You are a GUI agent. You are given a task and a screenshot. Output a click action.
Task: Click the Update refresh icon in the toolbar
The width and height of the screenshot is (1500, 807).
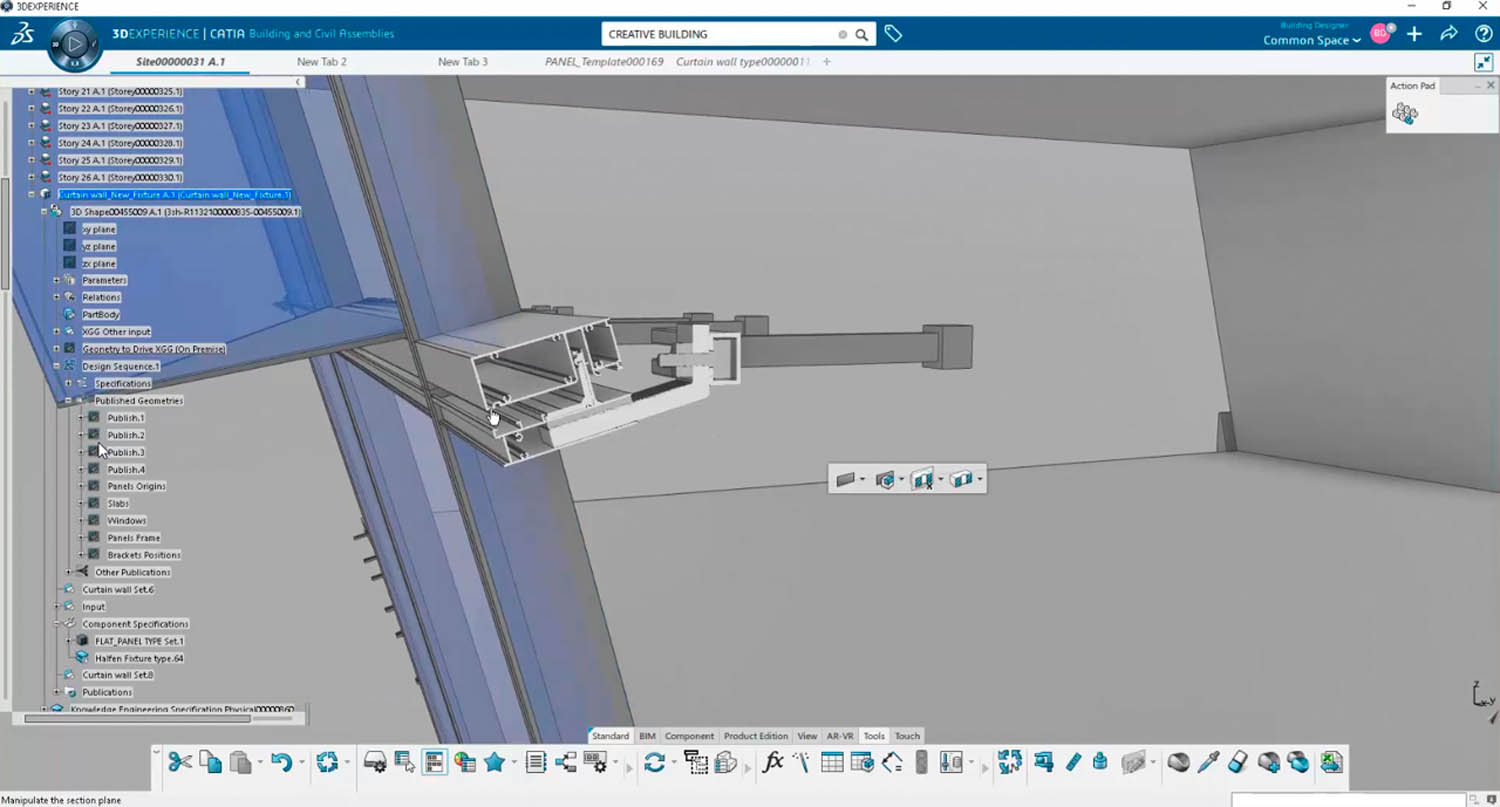tap(655, 762)
